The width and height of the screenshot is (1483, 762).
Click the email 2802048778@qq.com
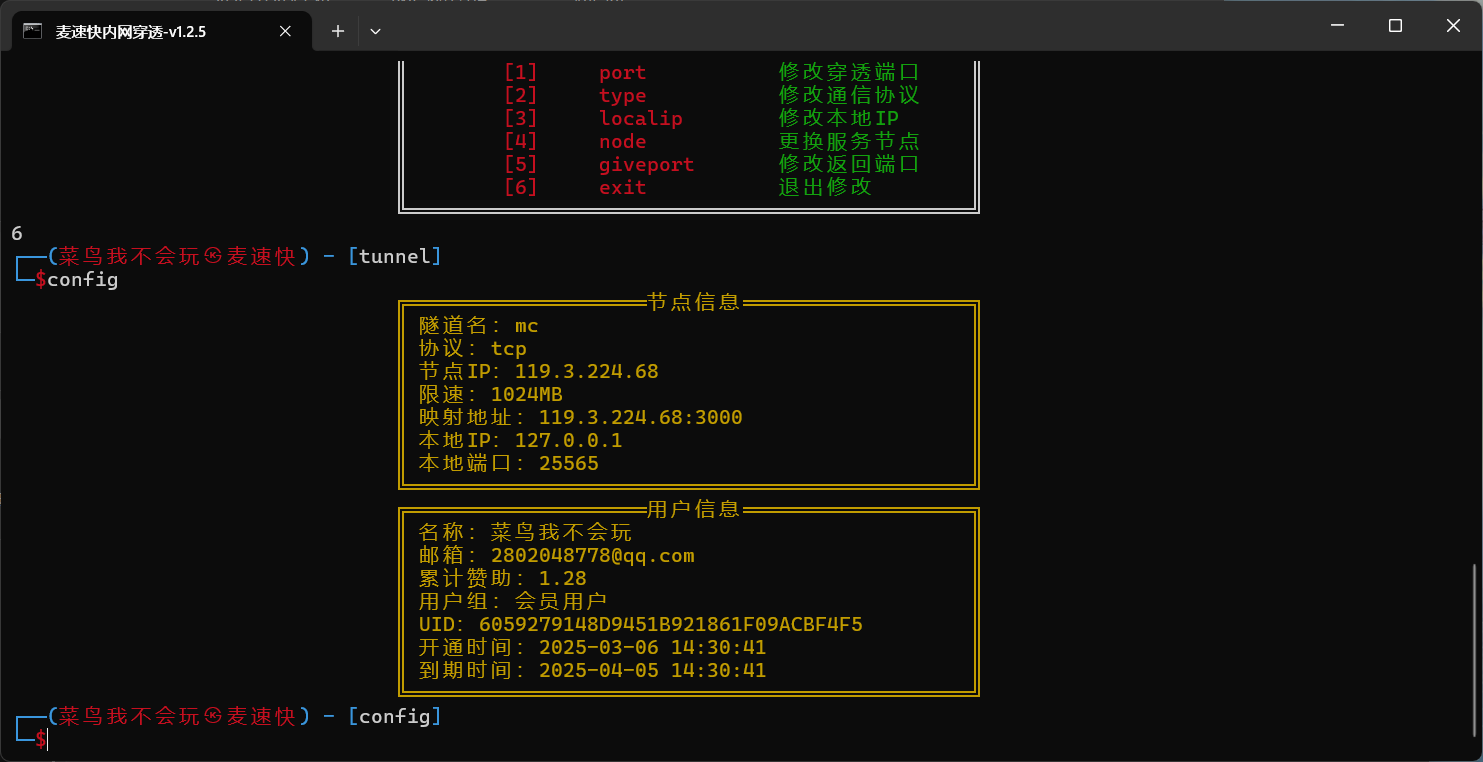pyautogui.click(x=592, y=556)
